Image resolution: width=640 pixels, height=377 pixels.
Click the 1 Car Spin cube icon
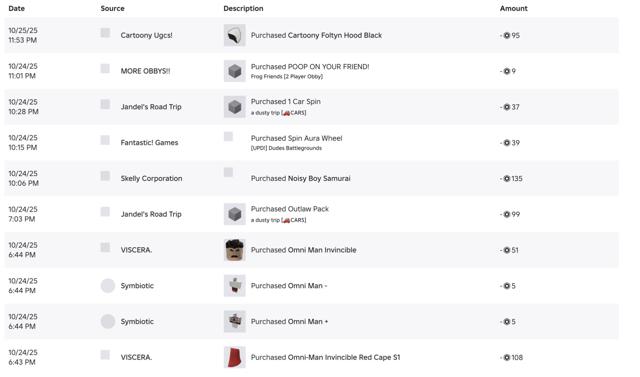pyautogui.click(x=235, y=107)
